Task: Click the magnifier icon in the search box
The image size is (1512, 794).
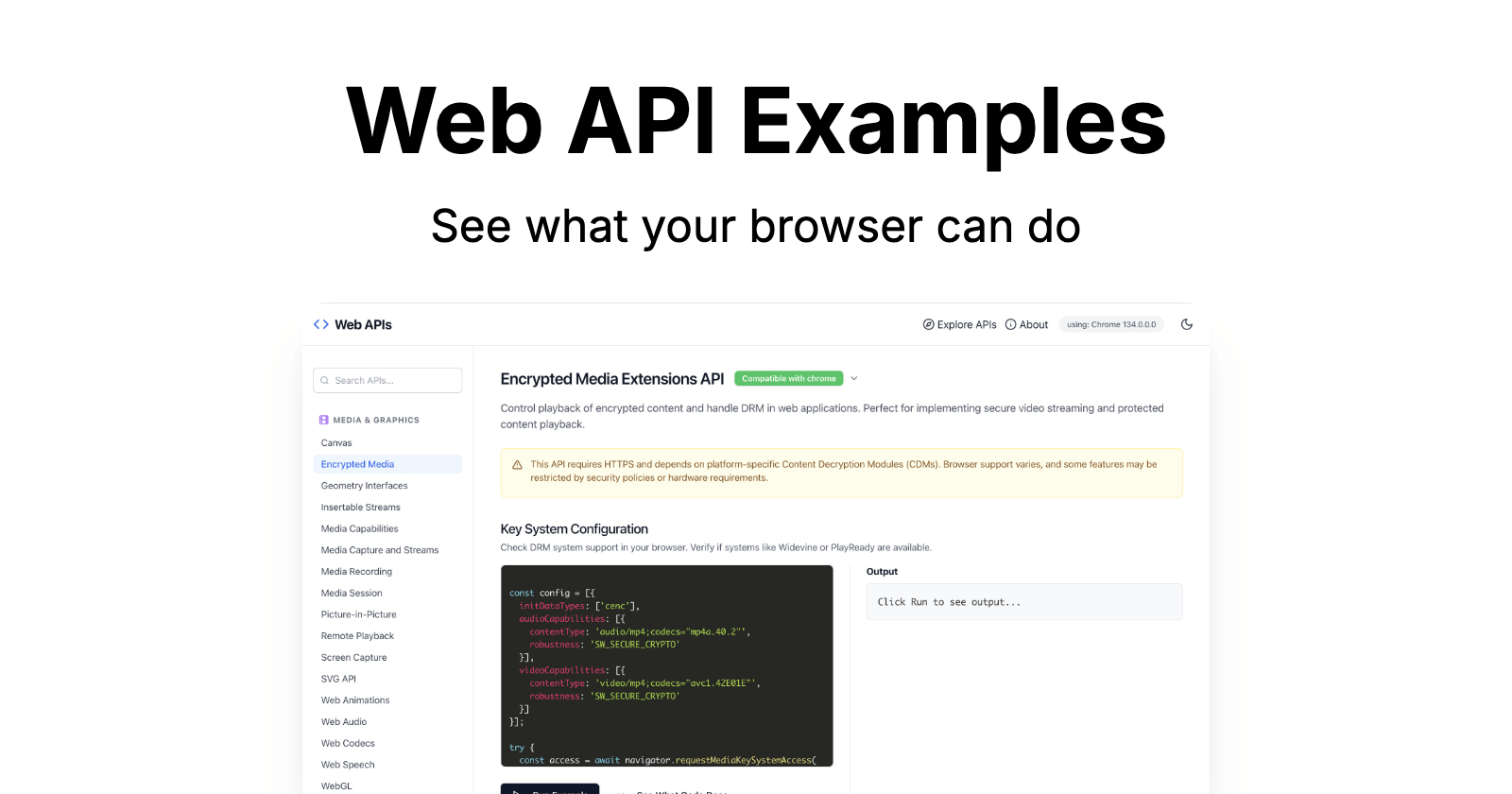Action: [325, 381]
